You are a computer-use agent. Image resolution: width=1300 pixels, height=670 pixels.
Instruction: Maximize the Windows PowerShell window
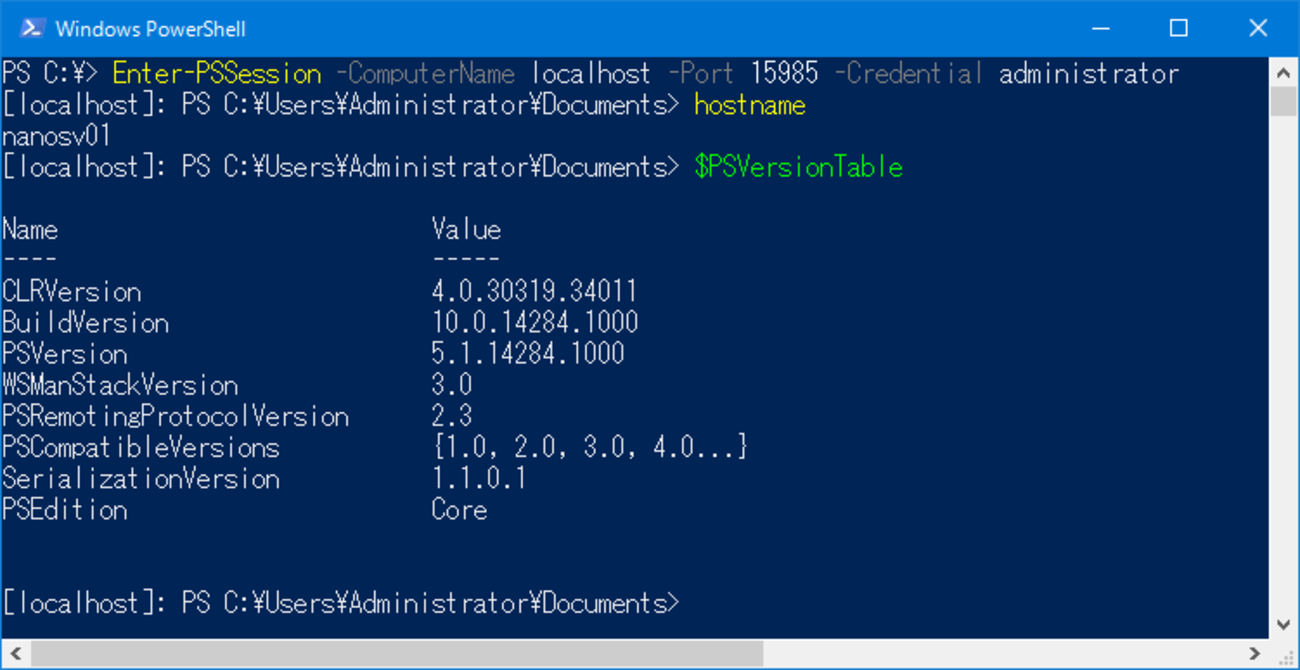1179,28
